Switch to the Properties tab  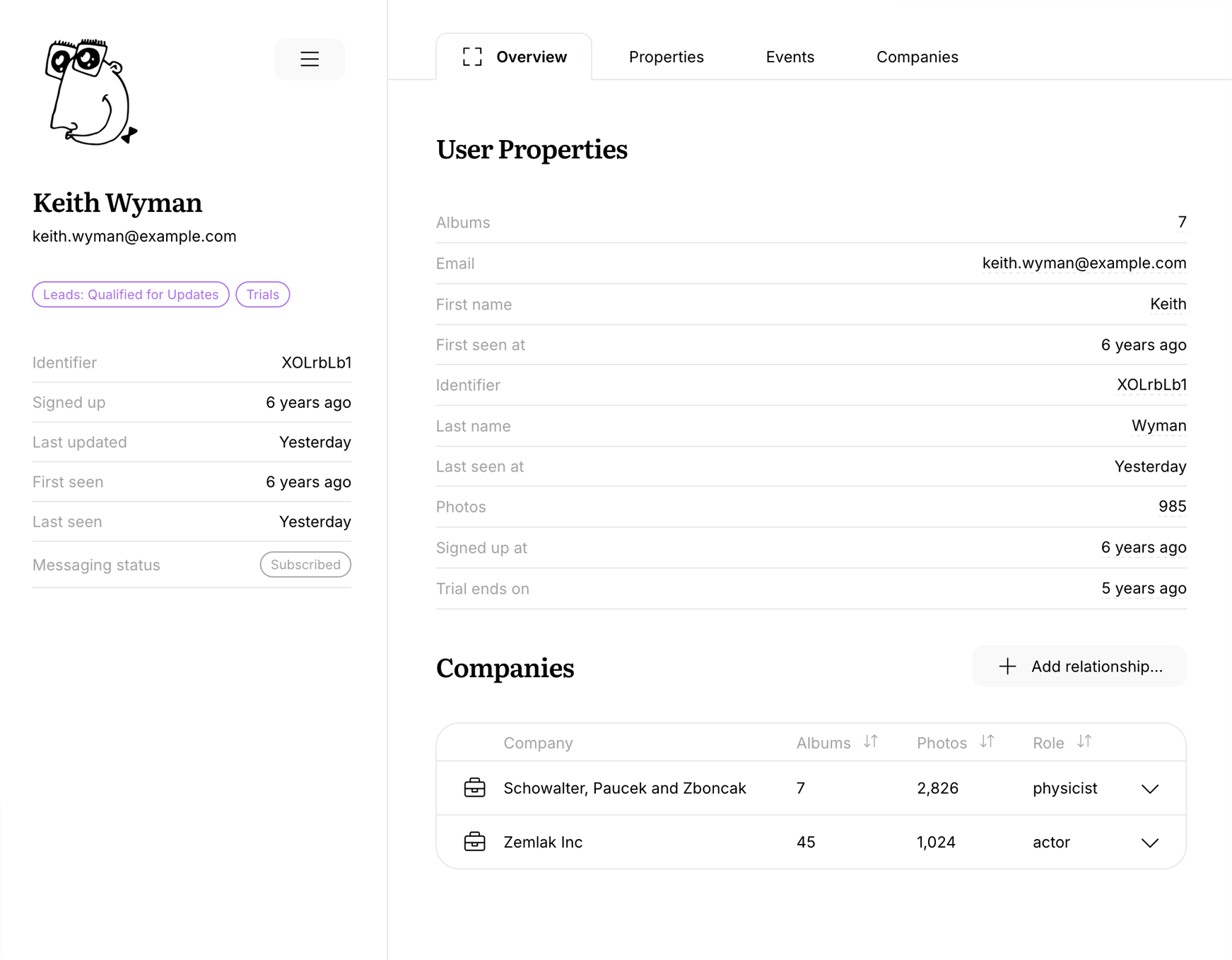665,57
